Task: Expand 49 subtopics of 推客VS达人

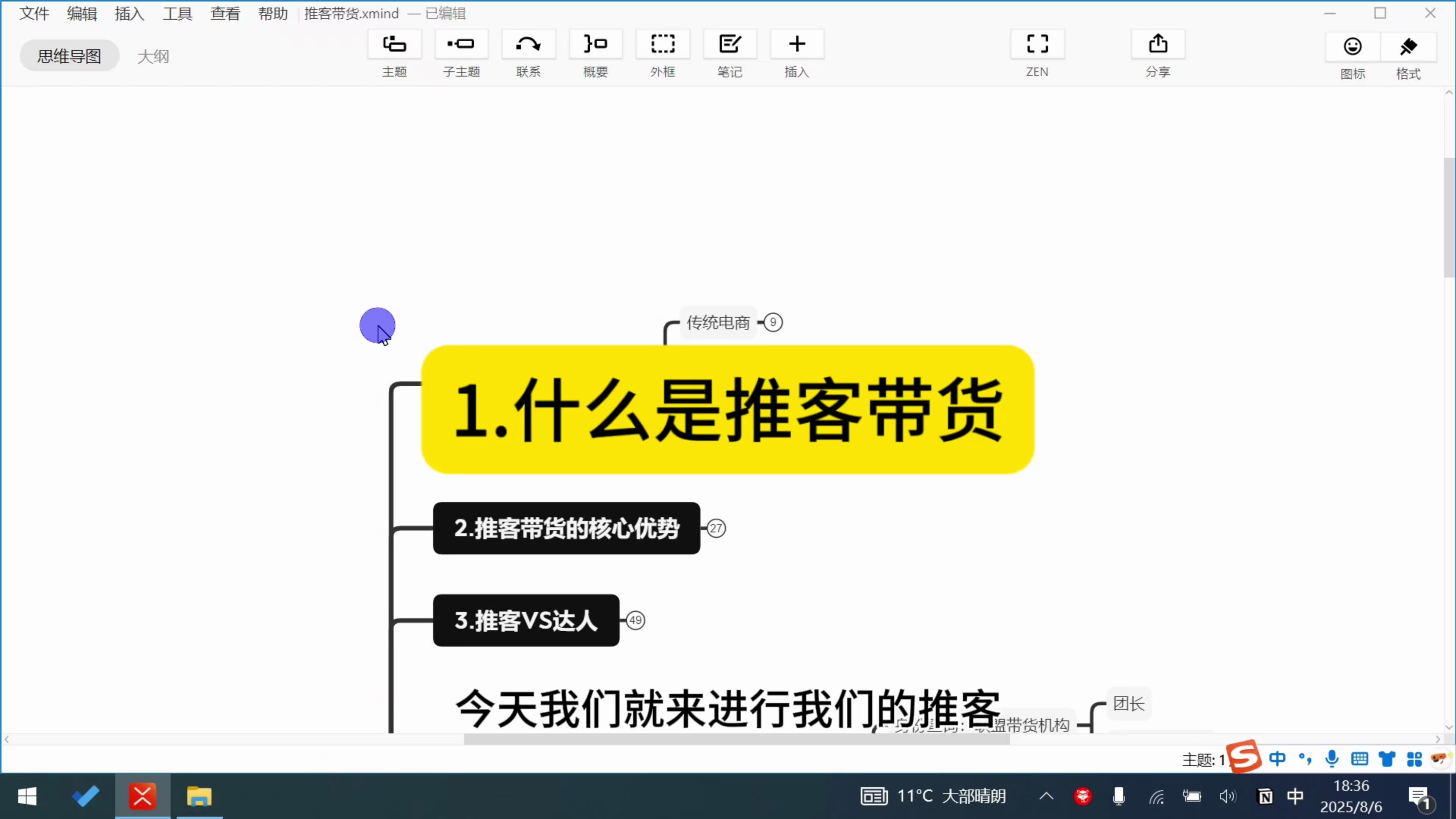Action: (x=635, y=620)
